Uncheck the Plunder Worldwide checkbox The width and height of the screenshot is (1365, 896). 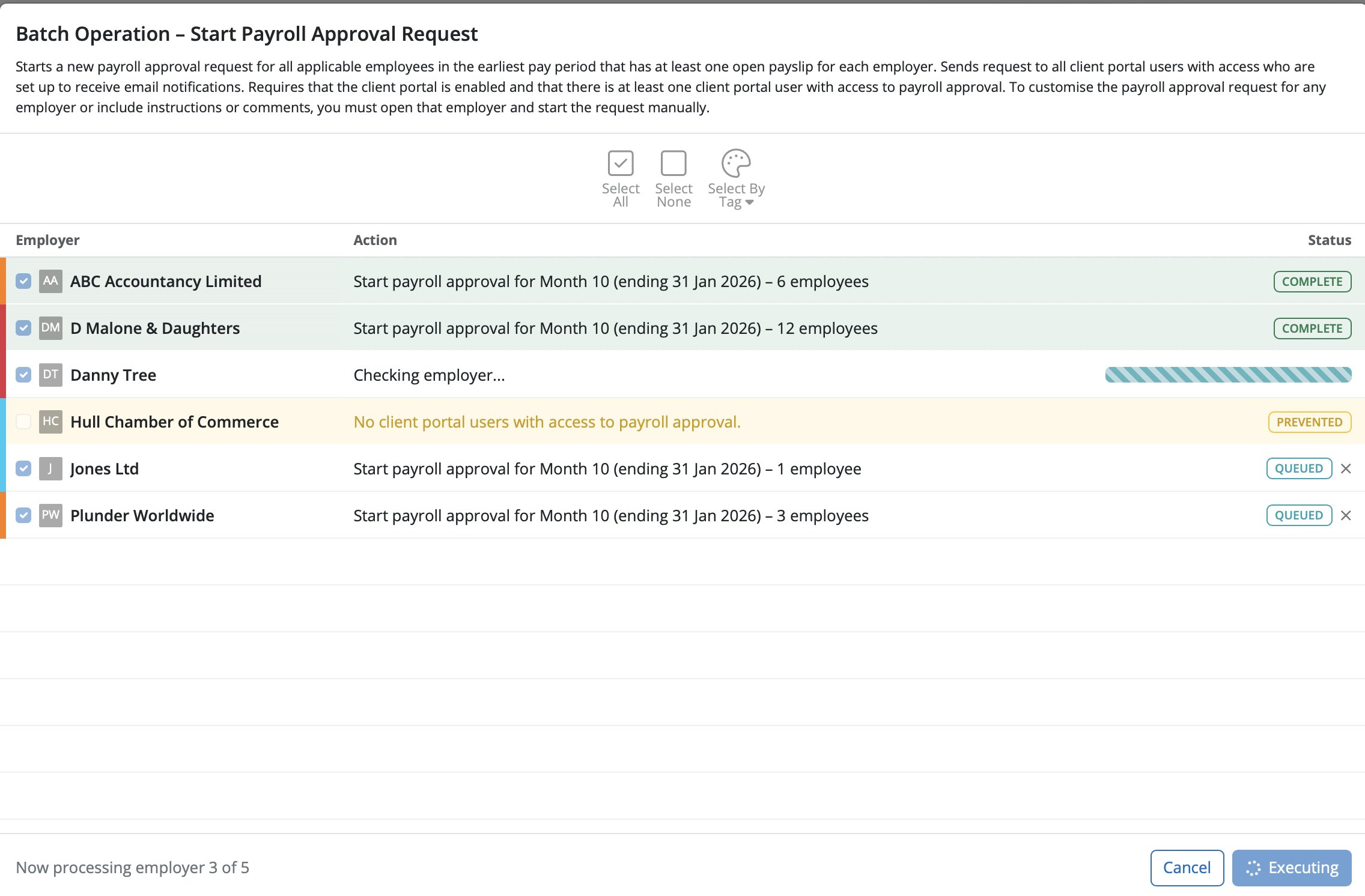23,515
